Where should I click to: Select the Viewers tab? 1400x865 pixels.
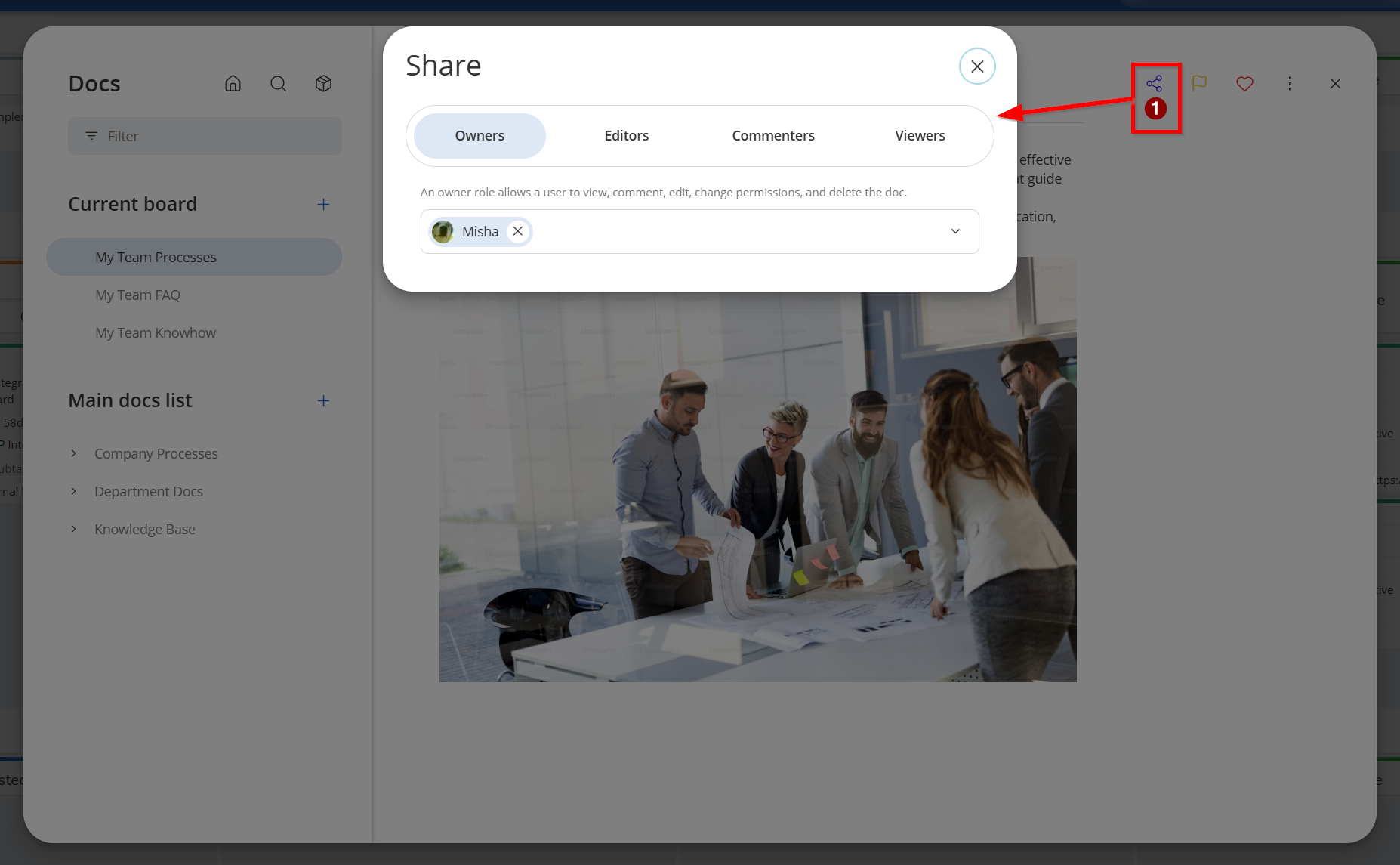[x=920, y=136]
